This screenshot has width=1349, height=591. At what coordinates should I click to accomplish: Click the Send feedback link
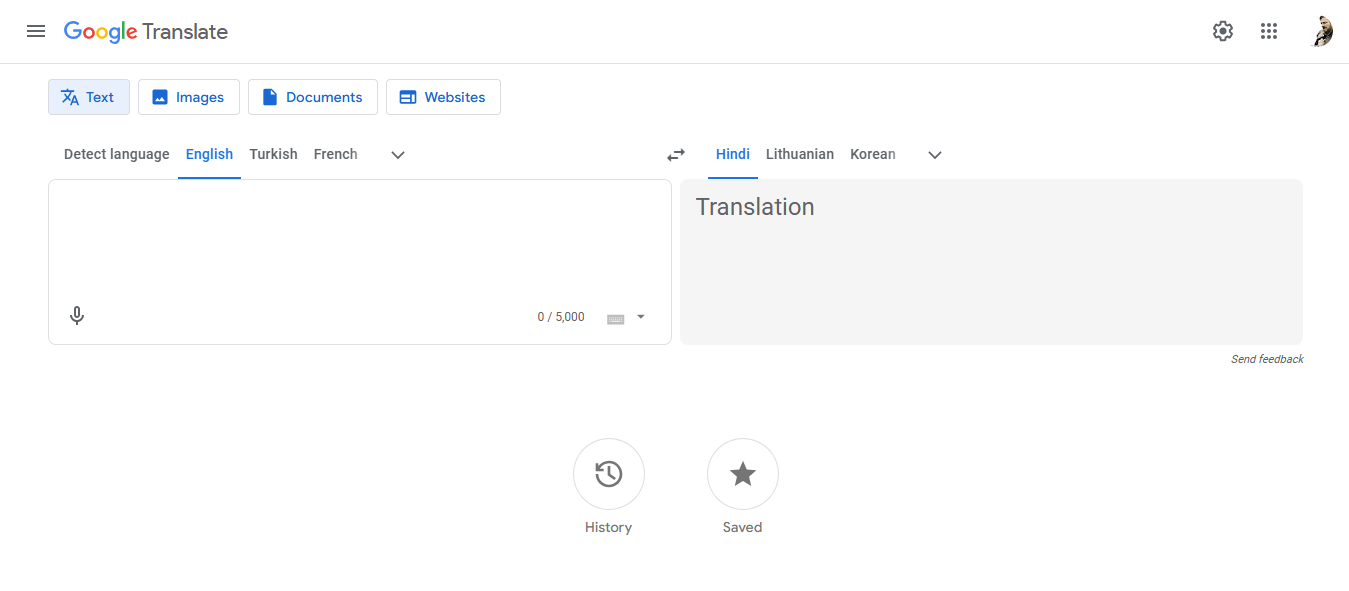coord(1267,359)
